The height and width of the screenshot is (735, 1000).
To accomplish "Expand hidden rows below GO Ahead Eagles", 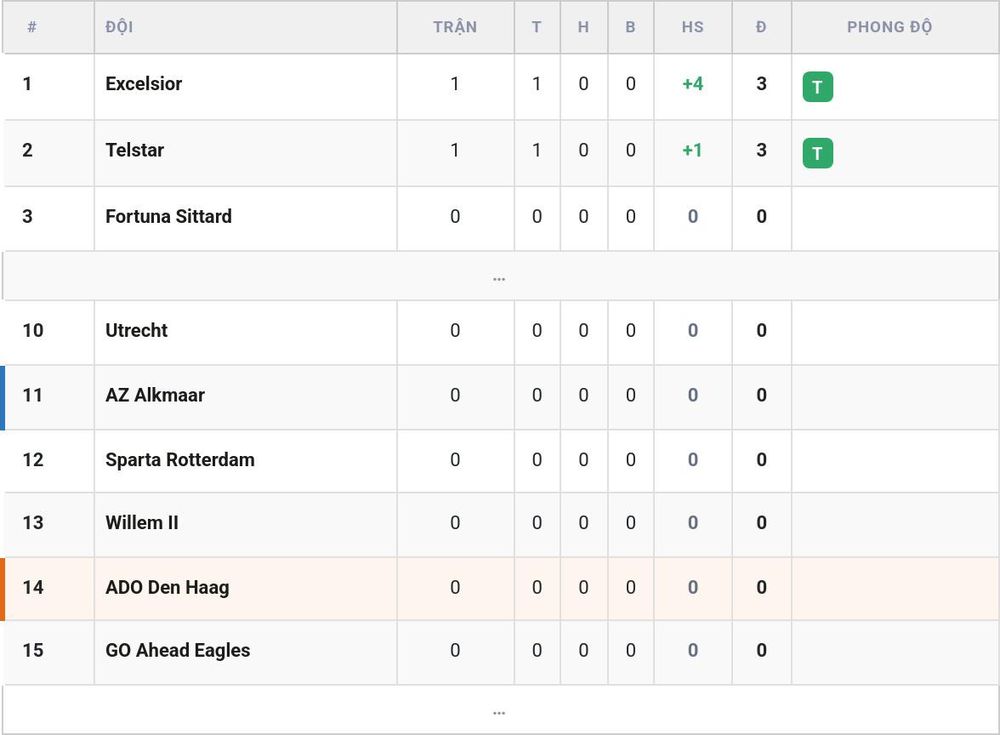I will [499, 711].
